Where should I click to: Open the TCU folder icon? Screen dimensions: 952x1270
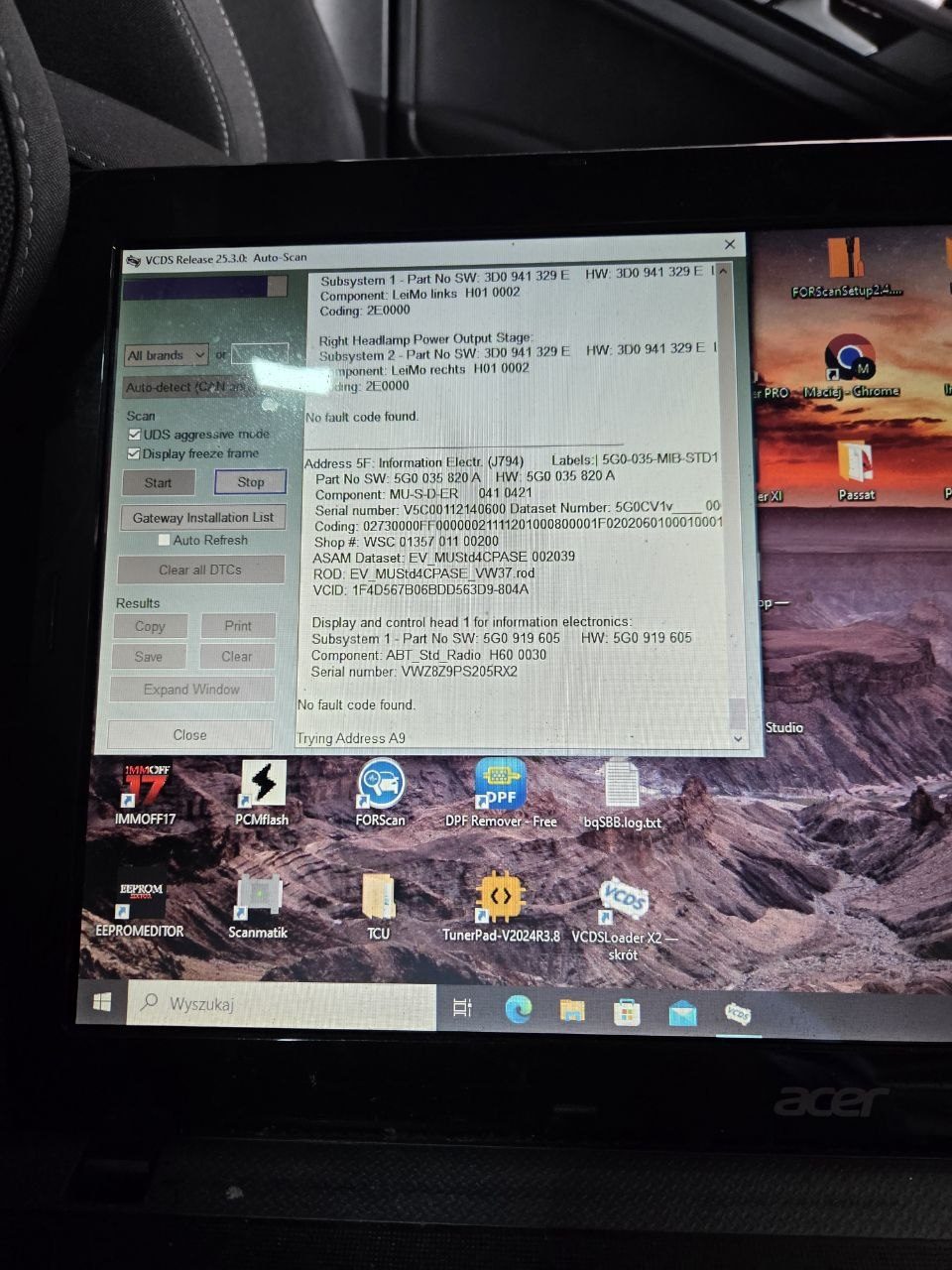(378, 906)
